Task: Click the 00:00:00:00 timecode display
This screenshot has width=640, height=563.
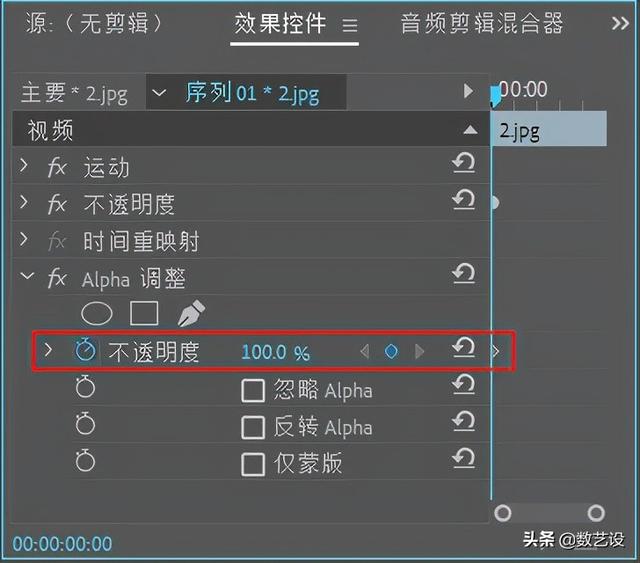Action: point(62,544)
